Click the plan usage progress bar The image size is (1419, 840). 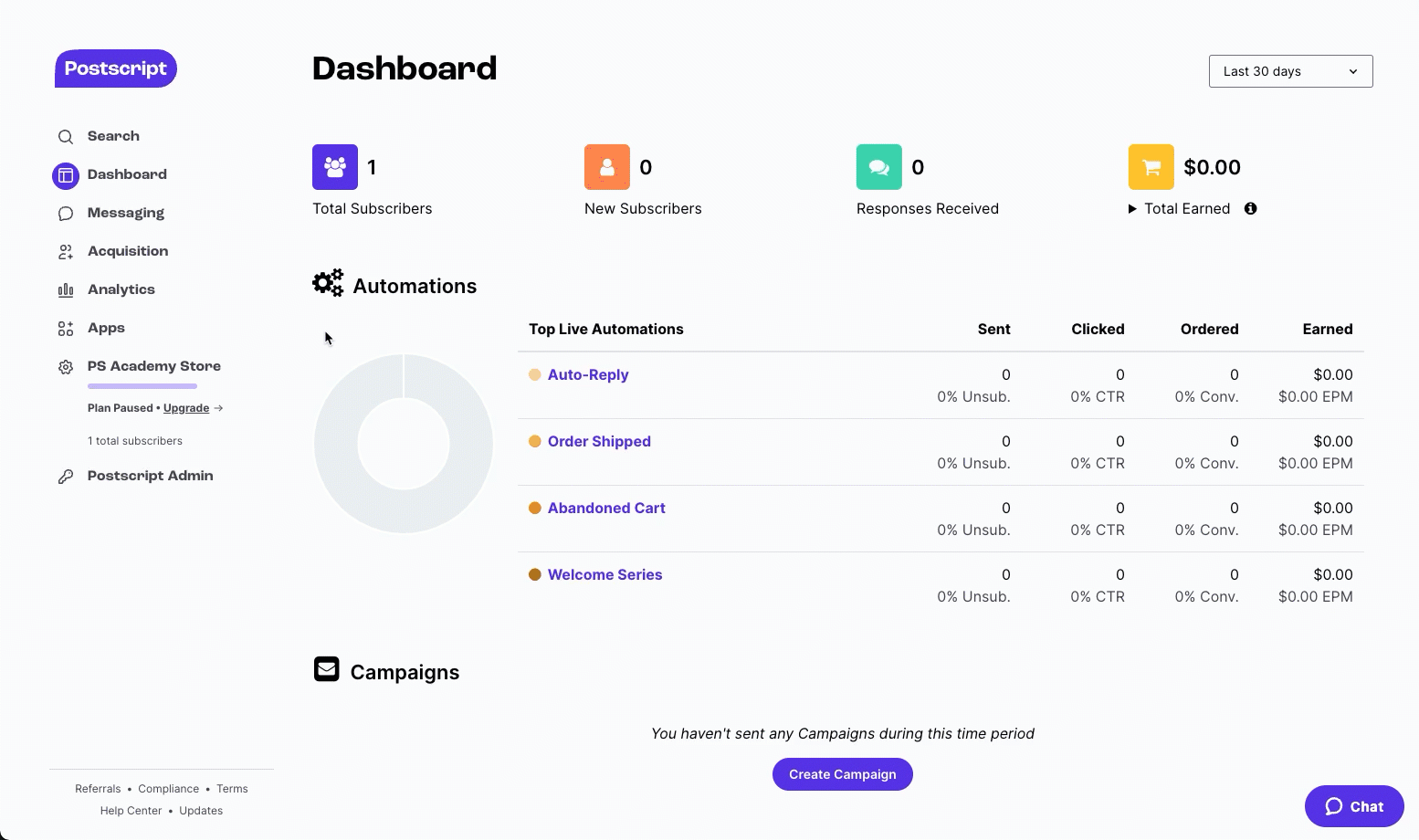pyautogui.click(x=142, y=386)
